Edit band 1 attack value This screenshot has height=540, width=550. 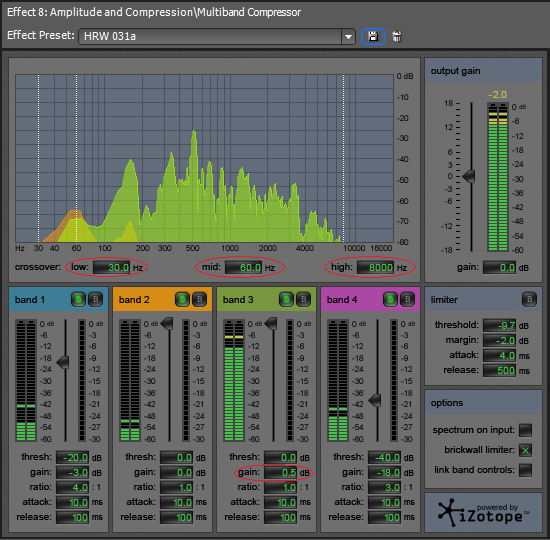(x=73, y=502)
